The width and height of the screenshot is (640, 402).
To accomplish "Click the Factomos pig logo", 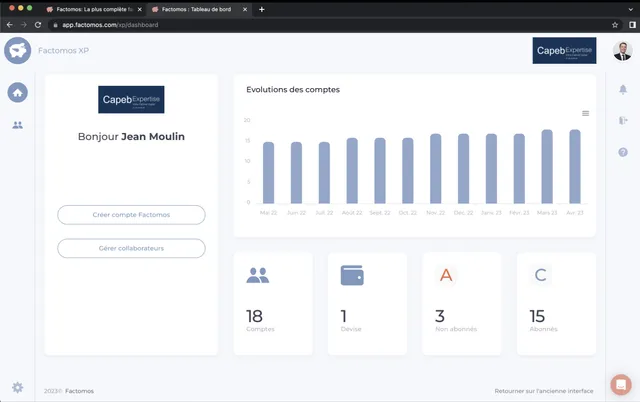I will pyautogui.click(x=17, y=50).
